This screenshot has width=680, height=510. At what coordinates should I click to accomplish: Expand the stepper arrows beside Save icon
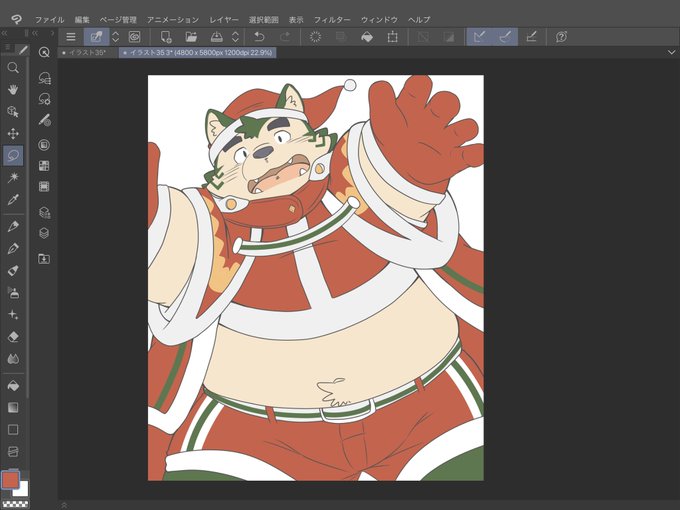pyautogui.click(x=235, y=37)
